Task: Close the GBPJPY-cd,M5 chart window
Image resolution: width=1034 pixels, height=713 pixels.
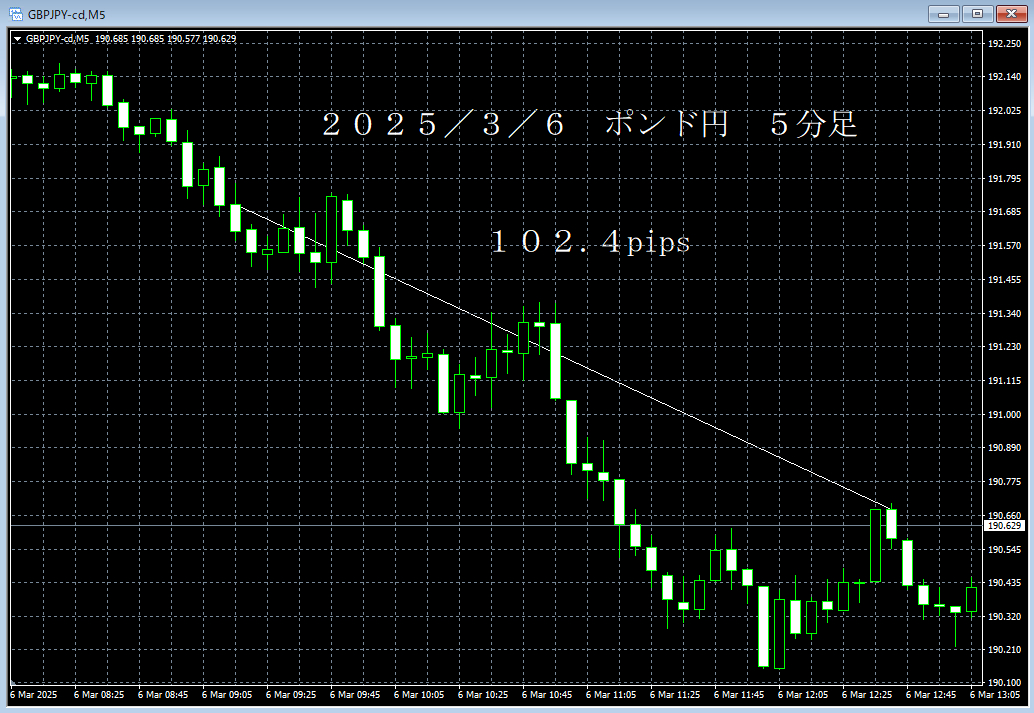Action: point(1011,14)
